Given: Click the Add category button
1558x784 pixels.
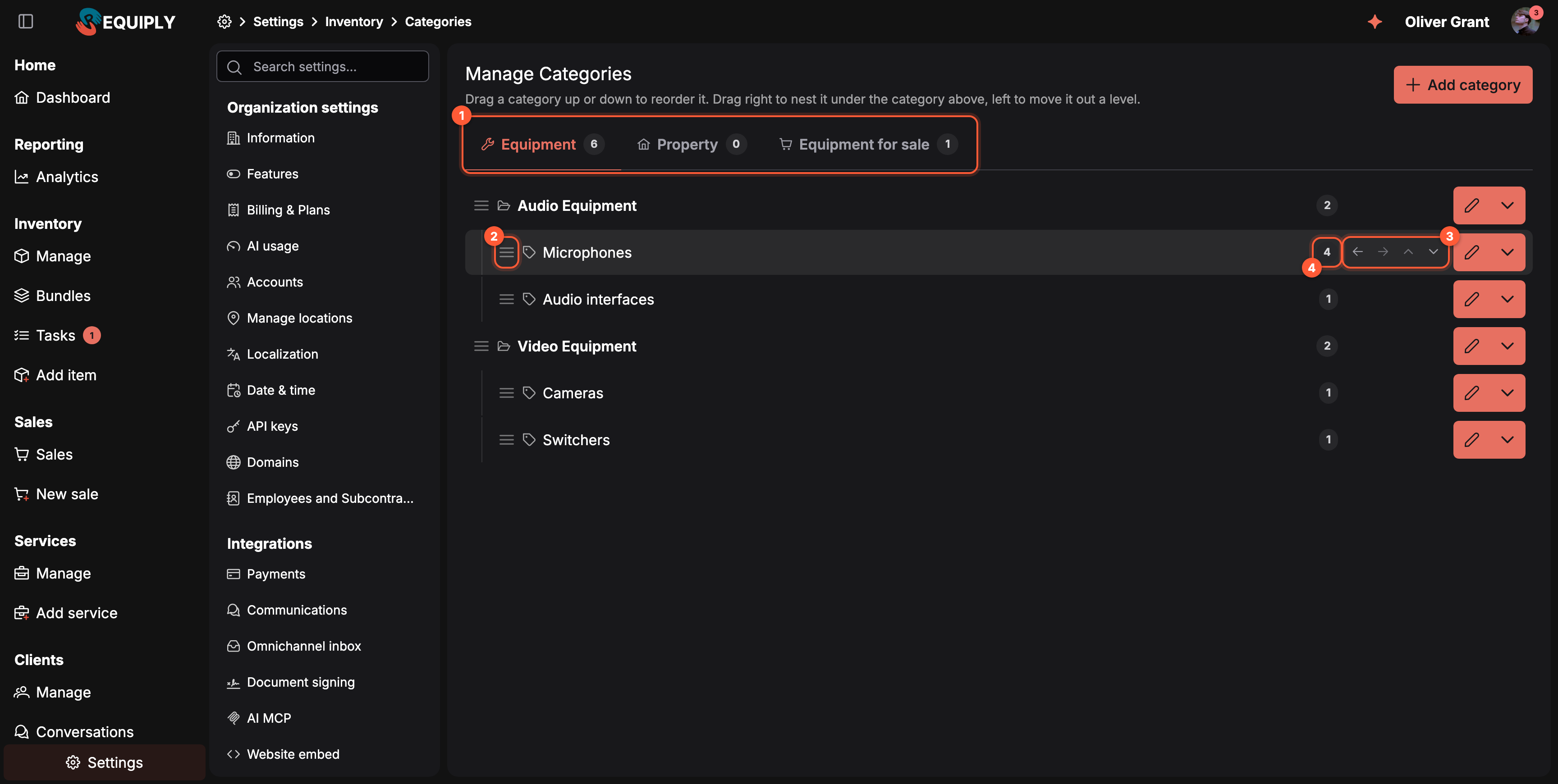Looking at the screenshot, I should pos(1462,85).
